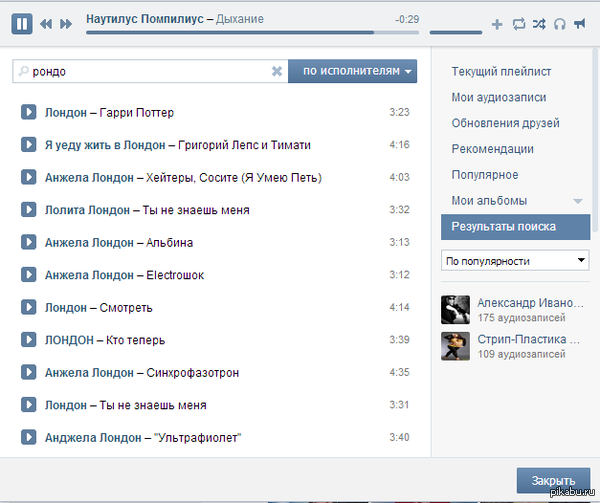Play Анжела Лондон – Альбина

click(x=29, y=242)
